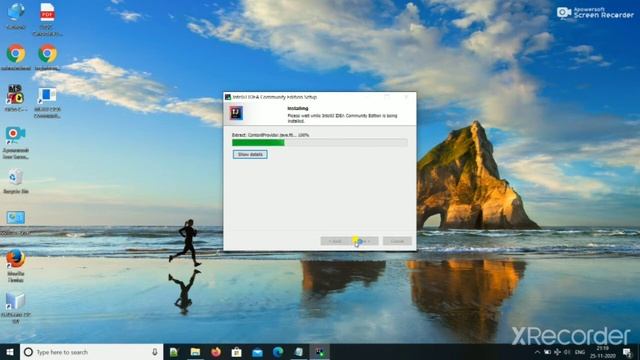Viewport: 640px width, 360px height.
Task: Click the taskbar search box
Action: click(x=91, y=352)
